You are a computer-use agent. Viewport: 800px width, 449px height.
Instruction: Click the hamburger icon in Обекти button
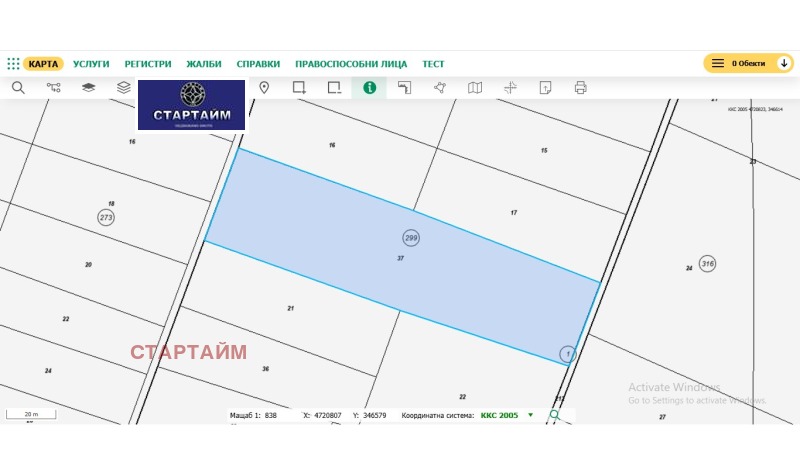pos(718,63)
